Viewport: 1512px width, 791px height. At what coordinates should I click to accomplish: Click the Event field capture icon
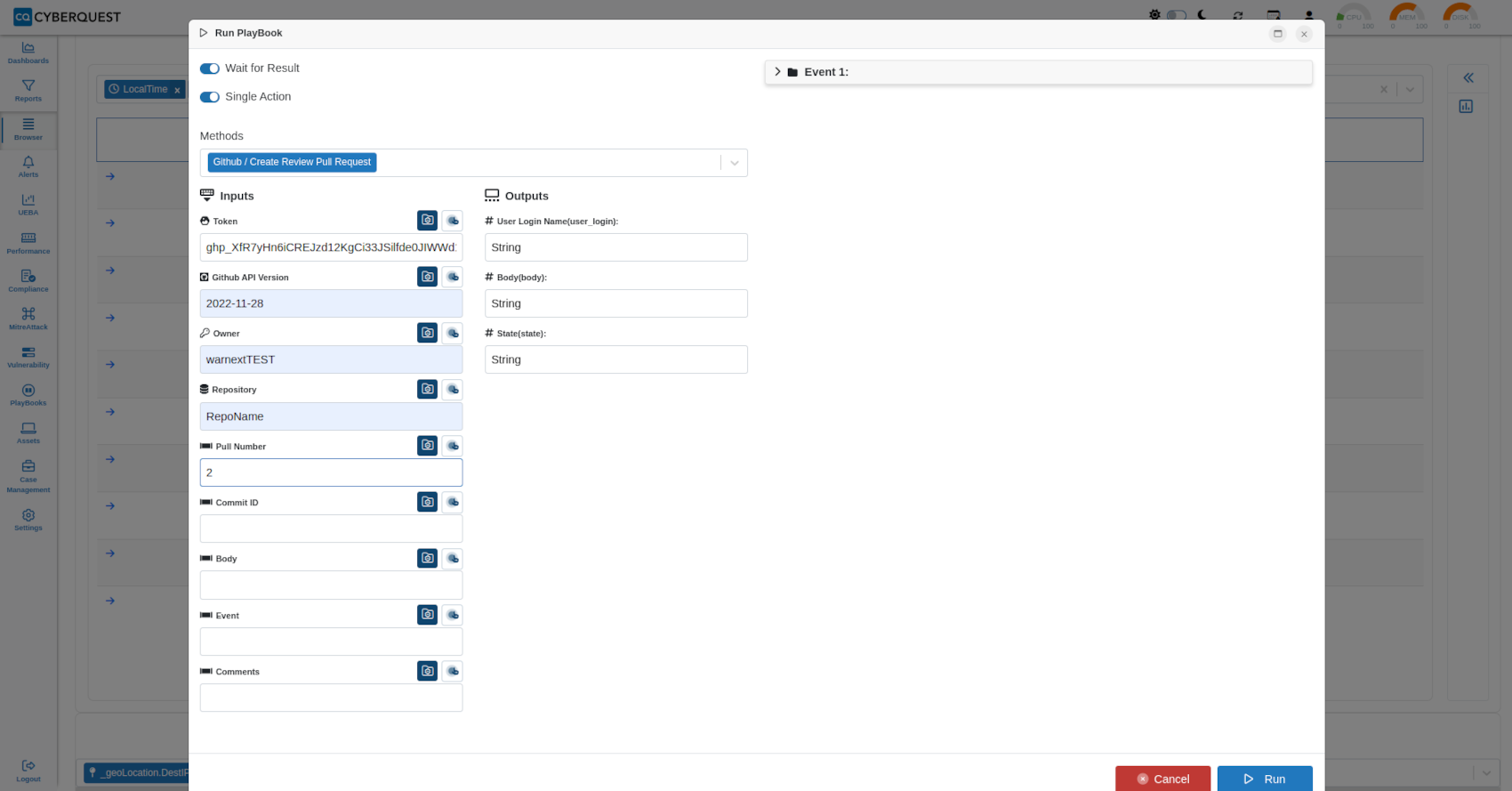coord(428,614)
